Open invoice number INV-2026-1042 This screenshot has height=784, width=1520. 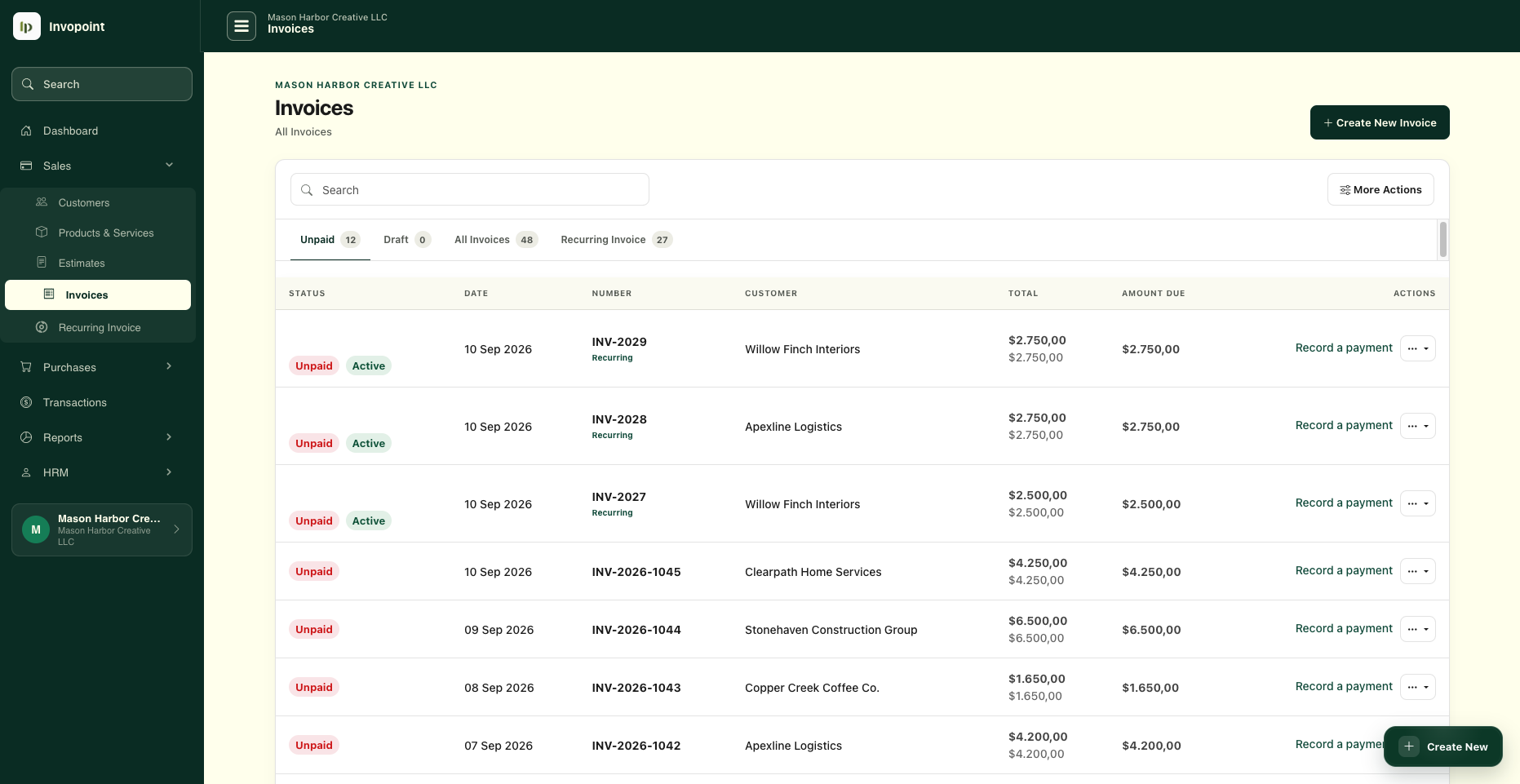point(636,746)
